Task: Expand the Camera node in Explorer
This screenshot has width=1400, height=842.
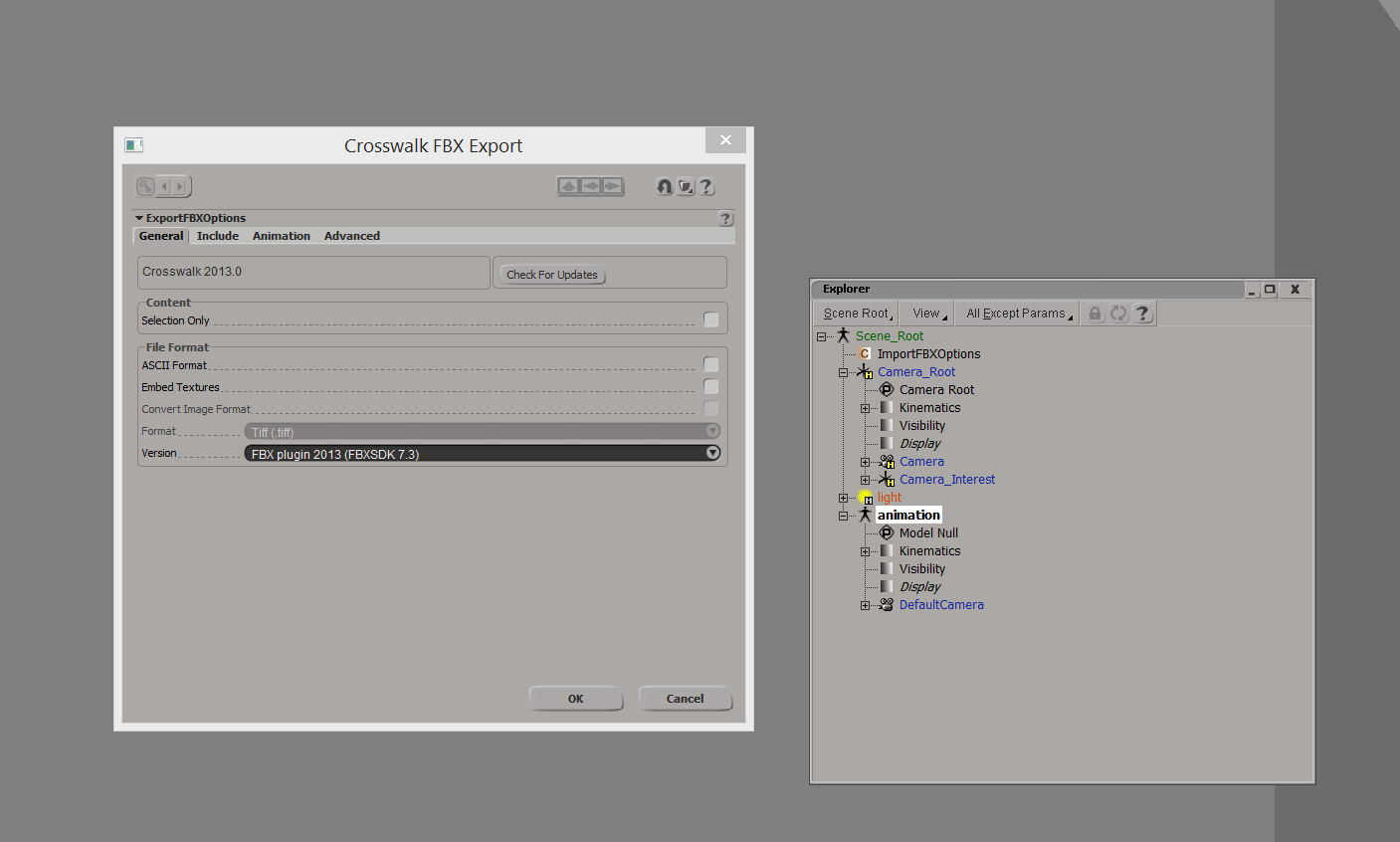Action: [866, 462]
